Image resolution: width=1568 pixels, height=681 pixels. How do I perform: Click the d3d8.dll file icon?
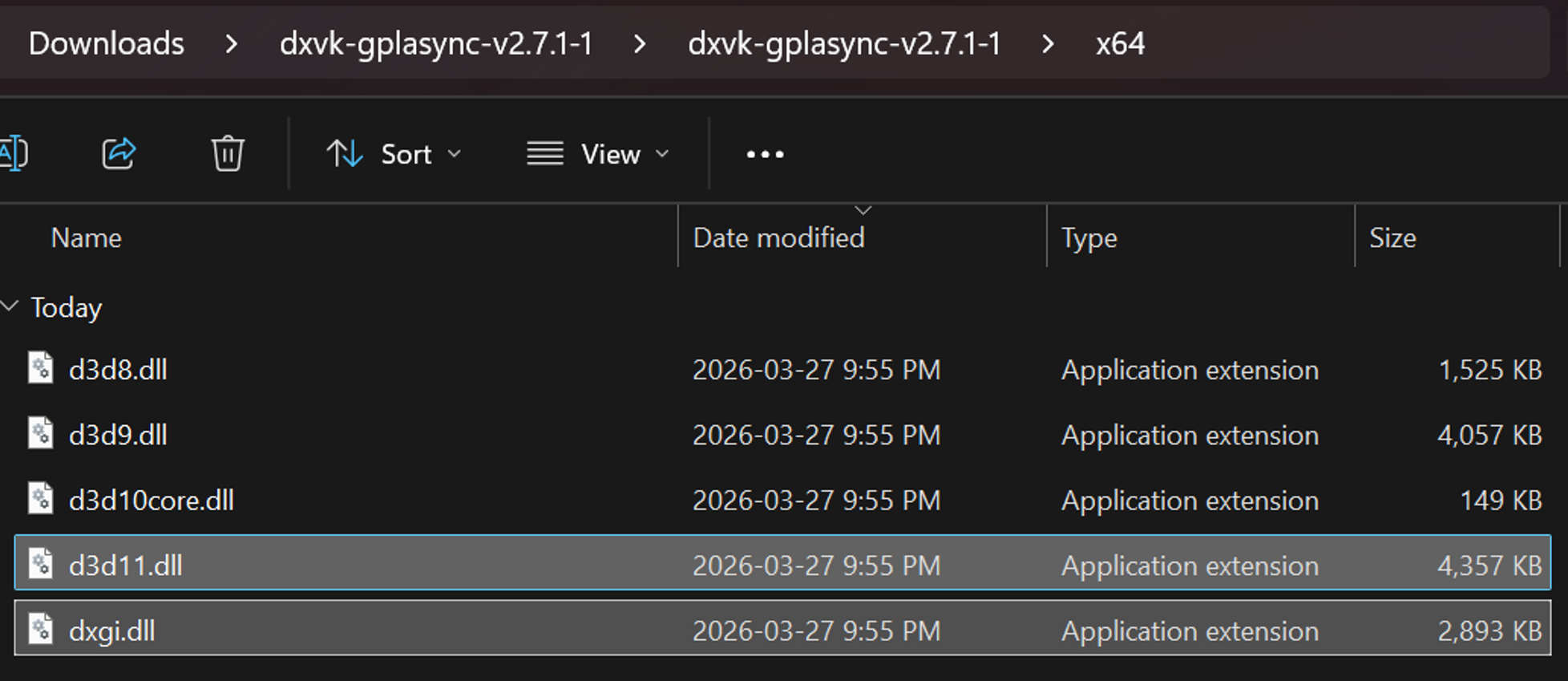coord(41,369)
